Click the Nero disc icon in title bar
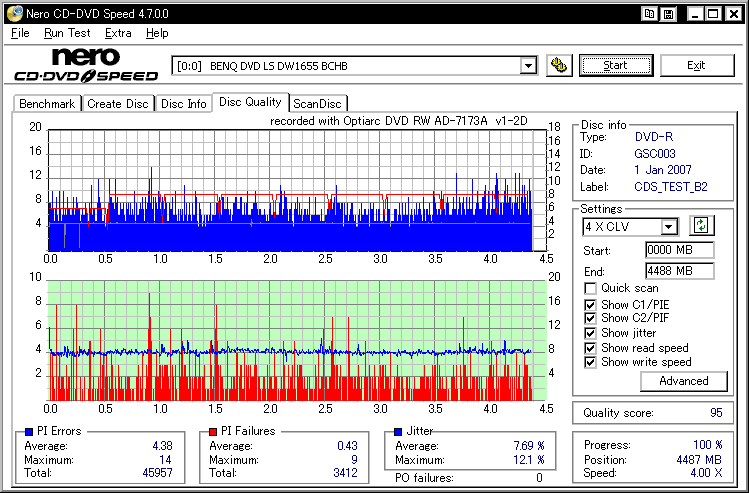The width and height of the screenshot is (749, 493). 14,13
